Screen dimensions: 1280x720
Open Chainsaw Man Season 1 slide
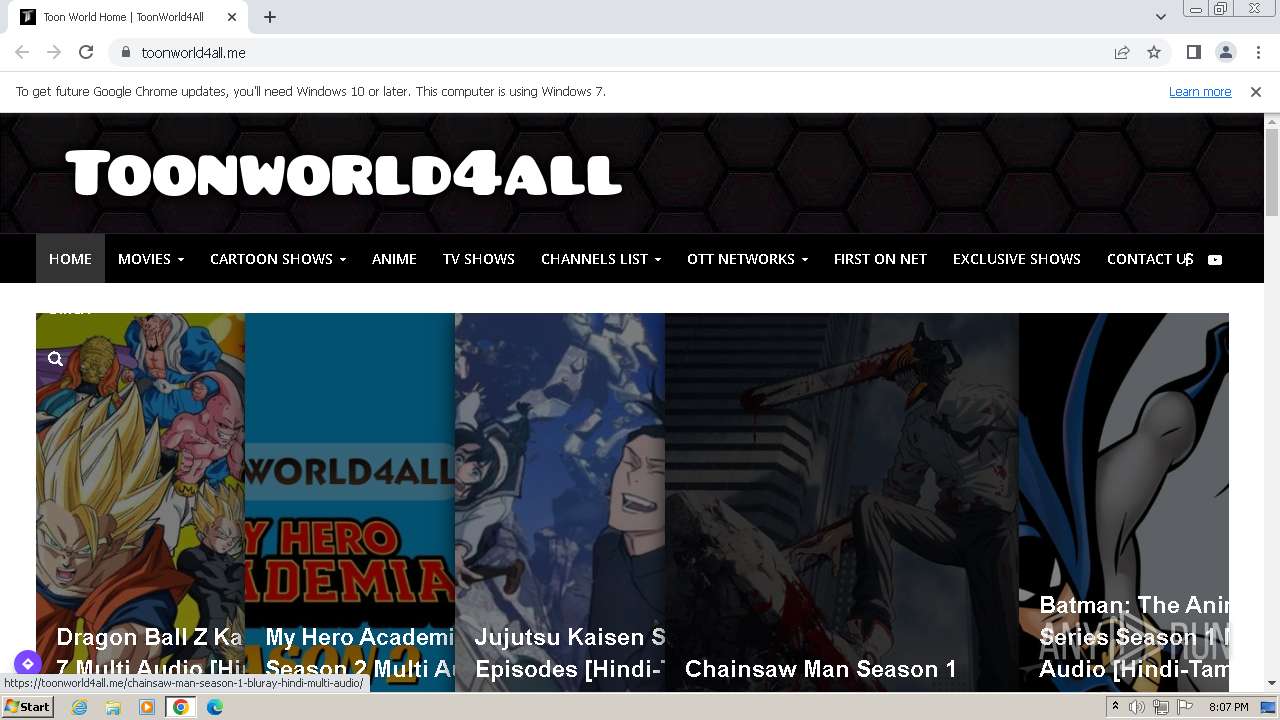point(842,502)
